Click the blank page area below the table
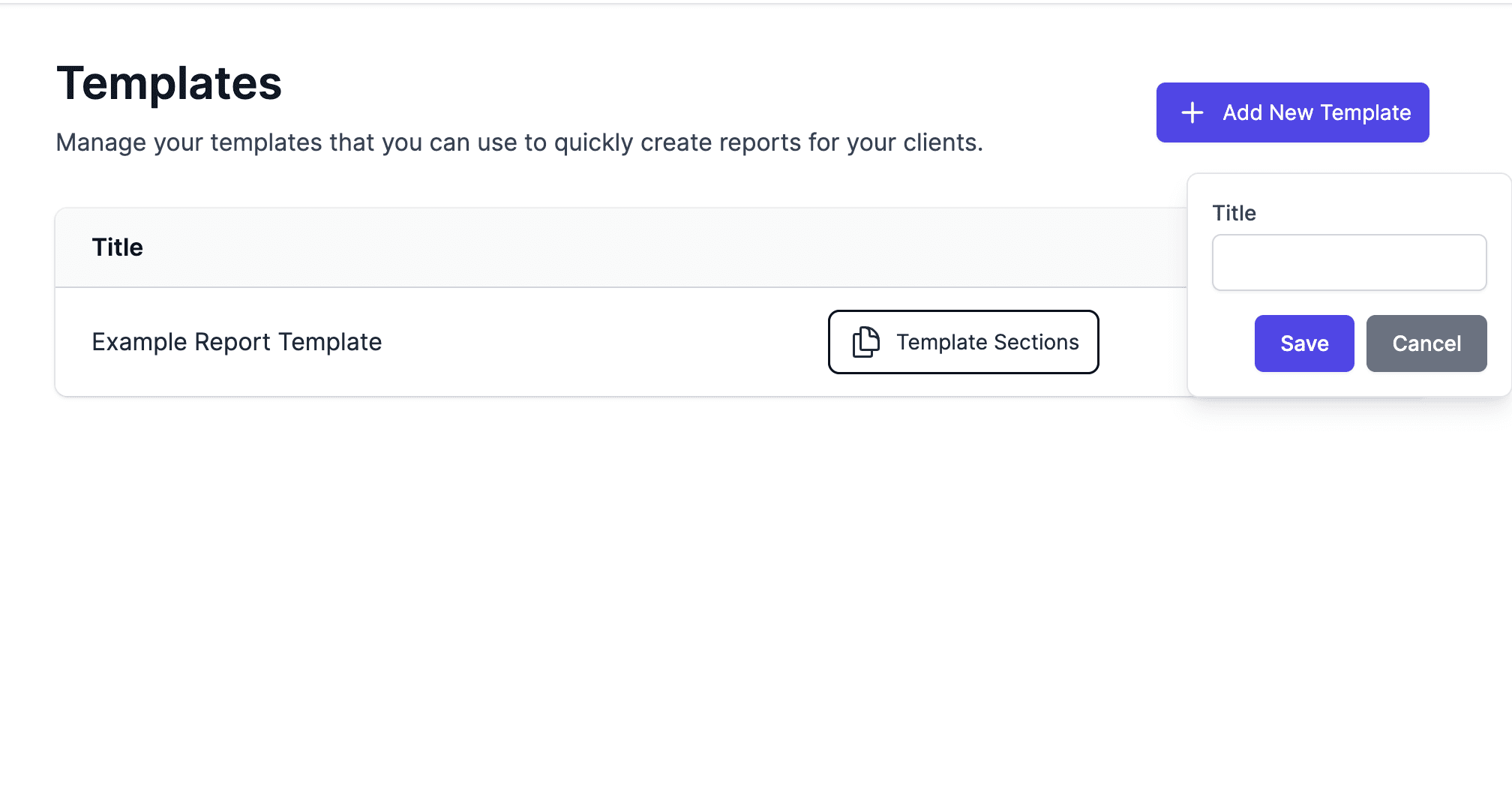1512x792 pixels. click(600, 585)
